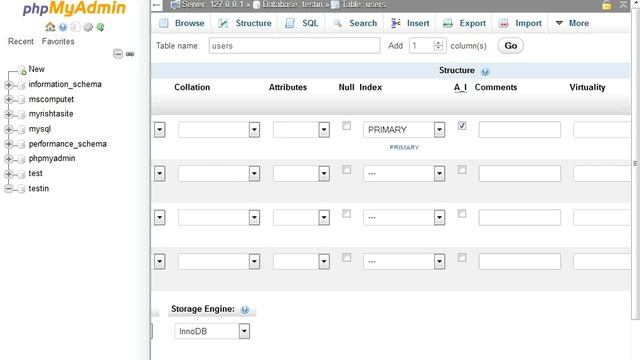Open the SQL tab
Viewport: 640px width, 360px height.
(302, 23)
